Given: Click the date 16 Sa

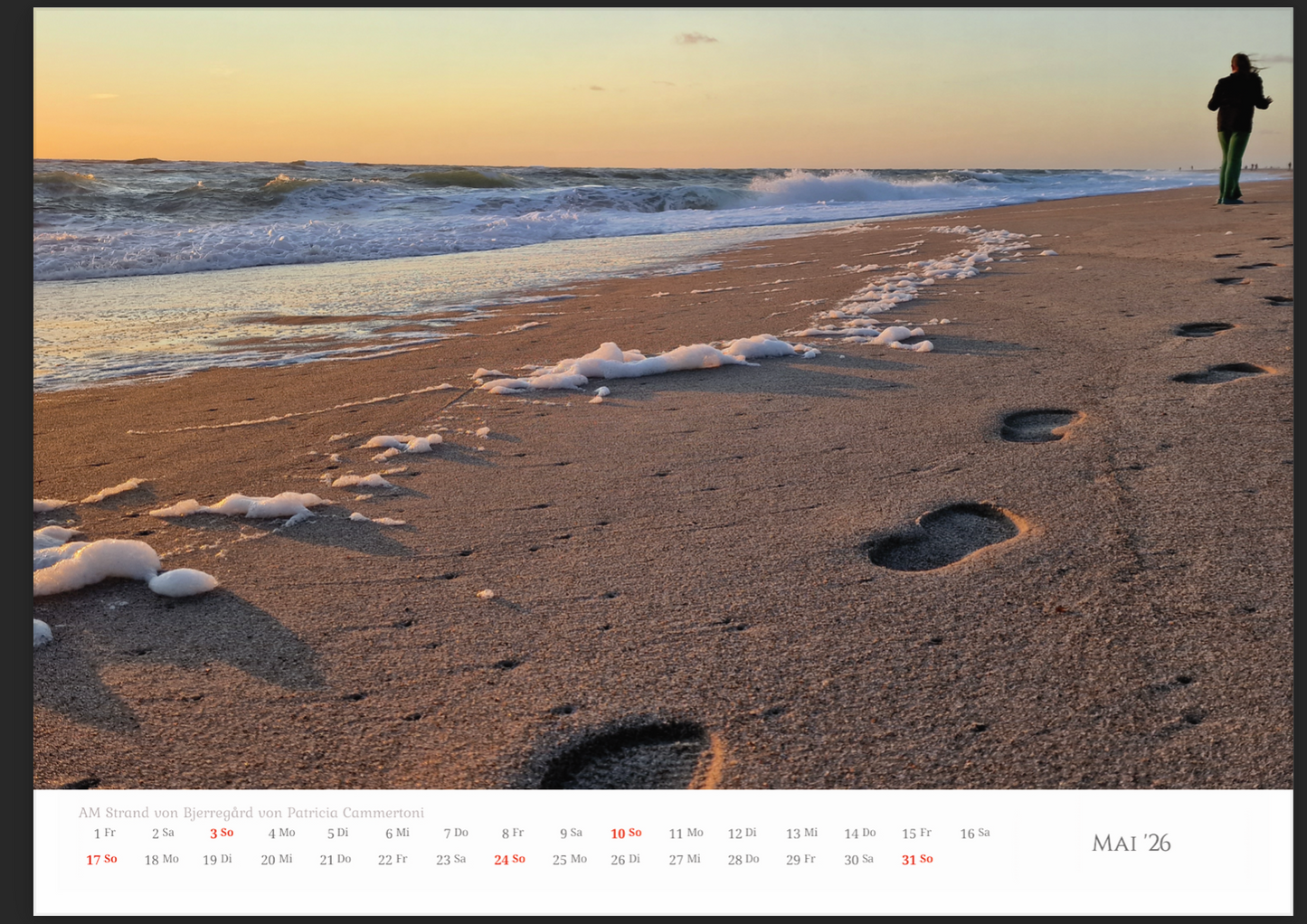Looking at the screenshot, I should pos(975,834).
